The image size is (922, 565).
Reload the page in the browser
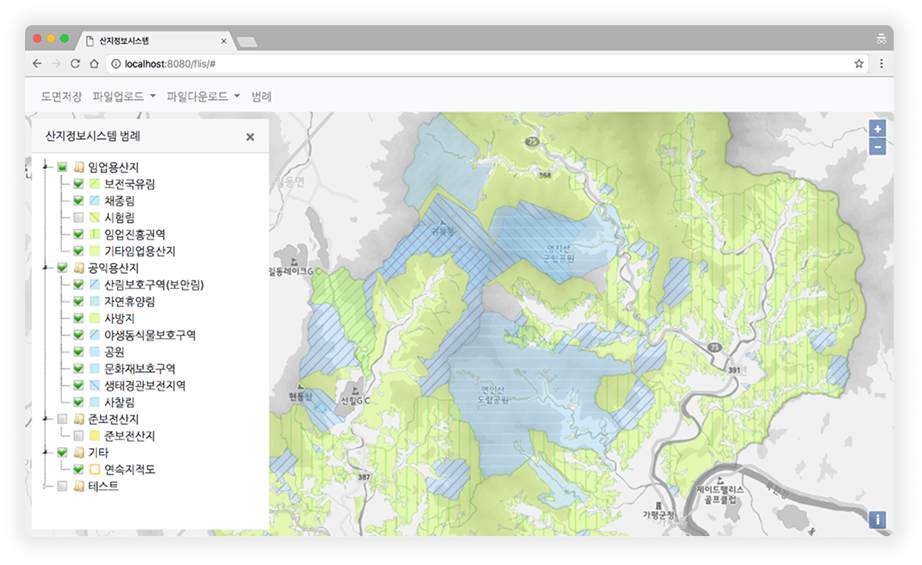click(x=75, y=63)
